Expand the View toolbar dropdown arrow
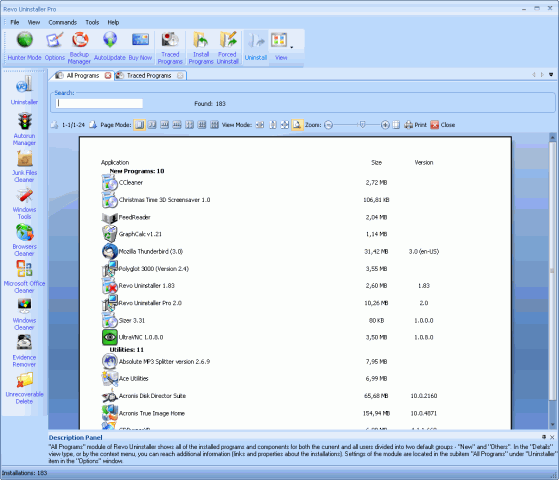 [x=292, y=47]
